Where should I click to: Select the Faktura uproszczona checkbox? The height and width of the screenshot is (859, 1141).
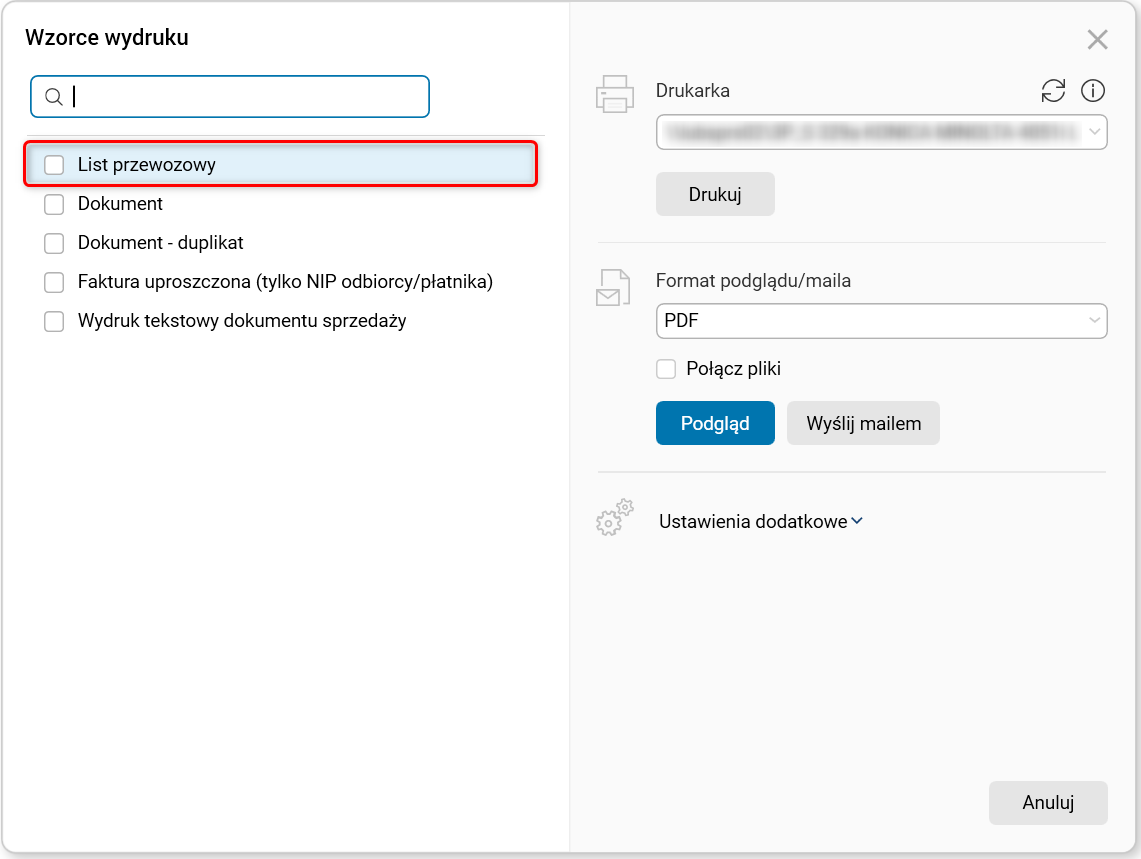coord(54,283)
